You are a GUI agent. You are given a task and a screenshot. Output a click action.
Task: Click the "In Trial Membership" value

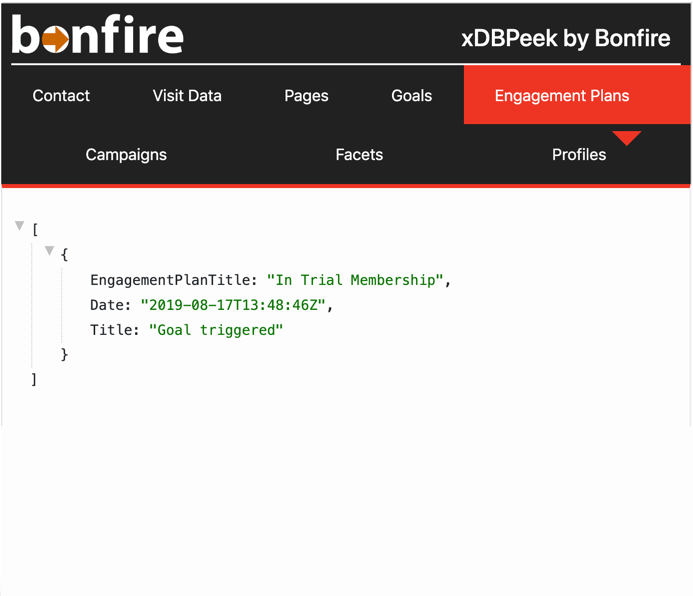click(x=355, y=280)
